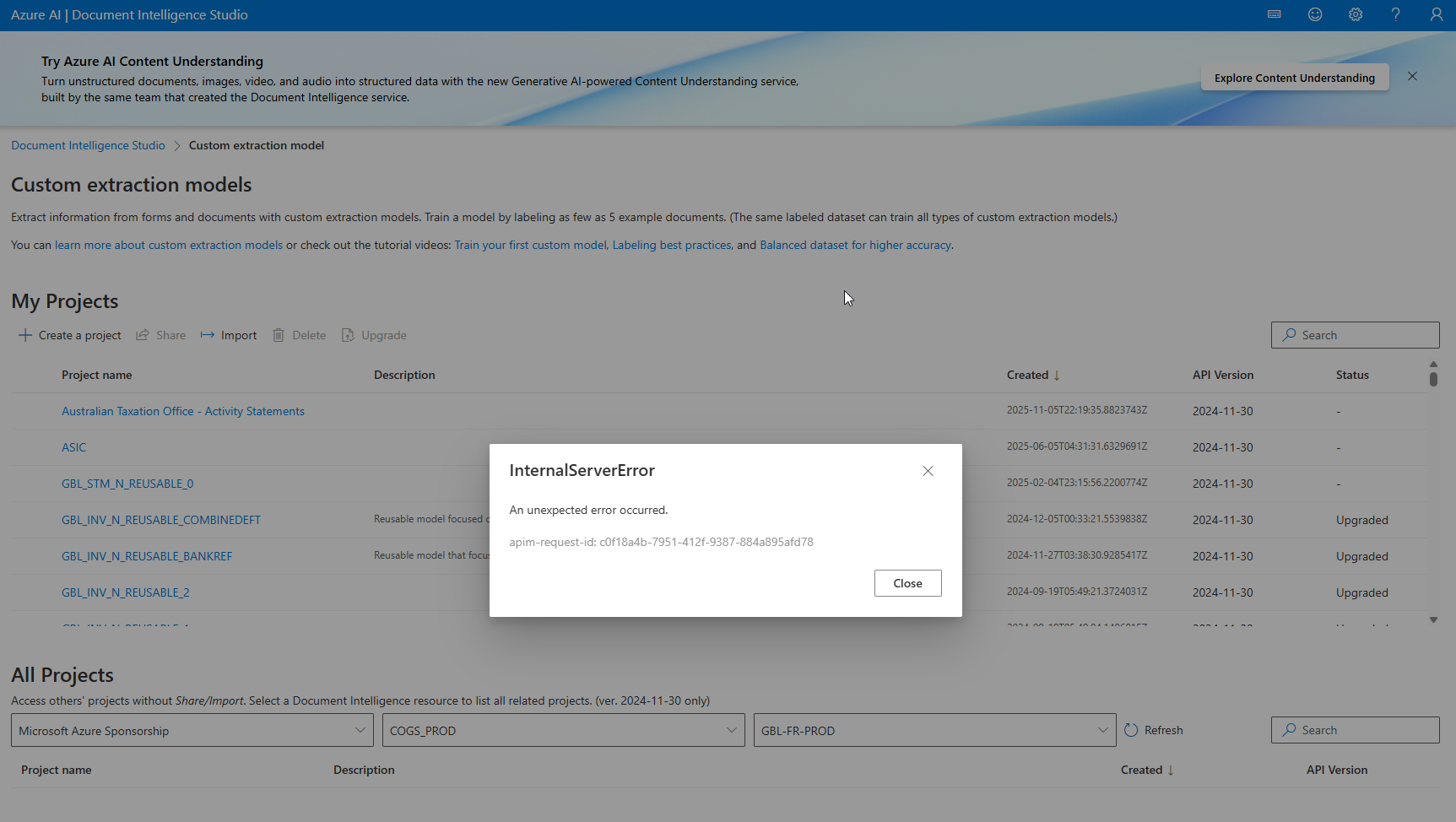The width and height of the screenshot is (1456, 822).
Task: Expand the COGS_PROD resource group dropdown
Action: [x=564, y=731]
